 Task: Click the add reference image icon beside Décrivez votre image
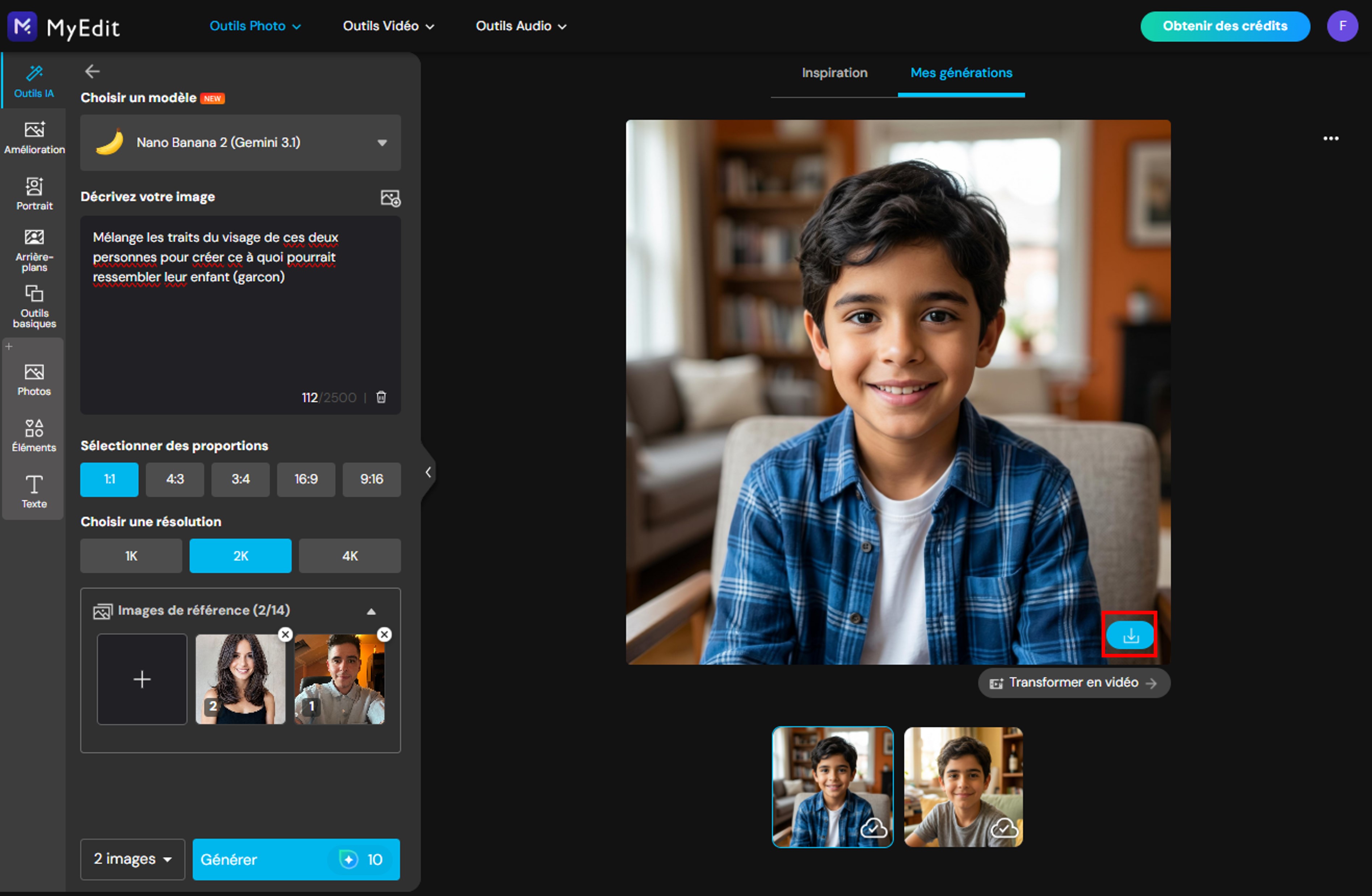coord(390,198)
